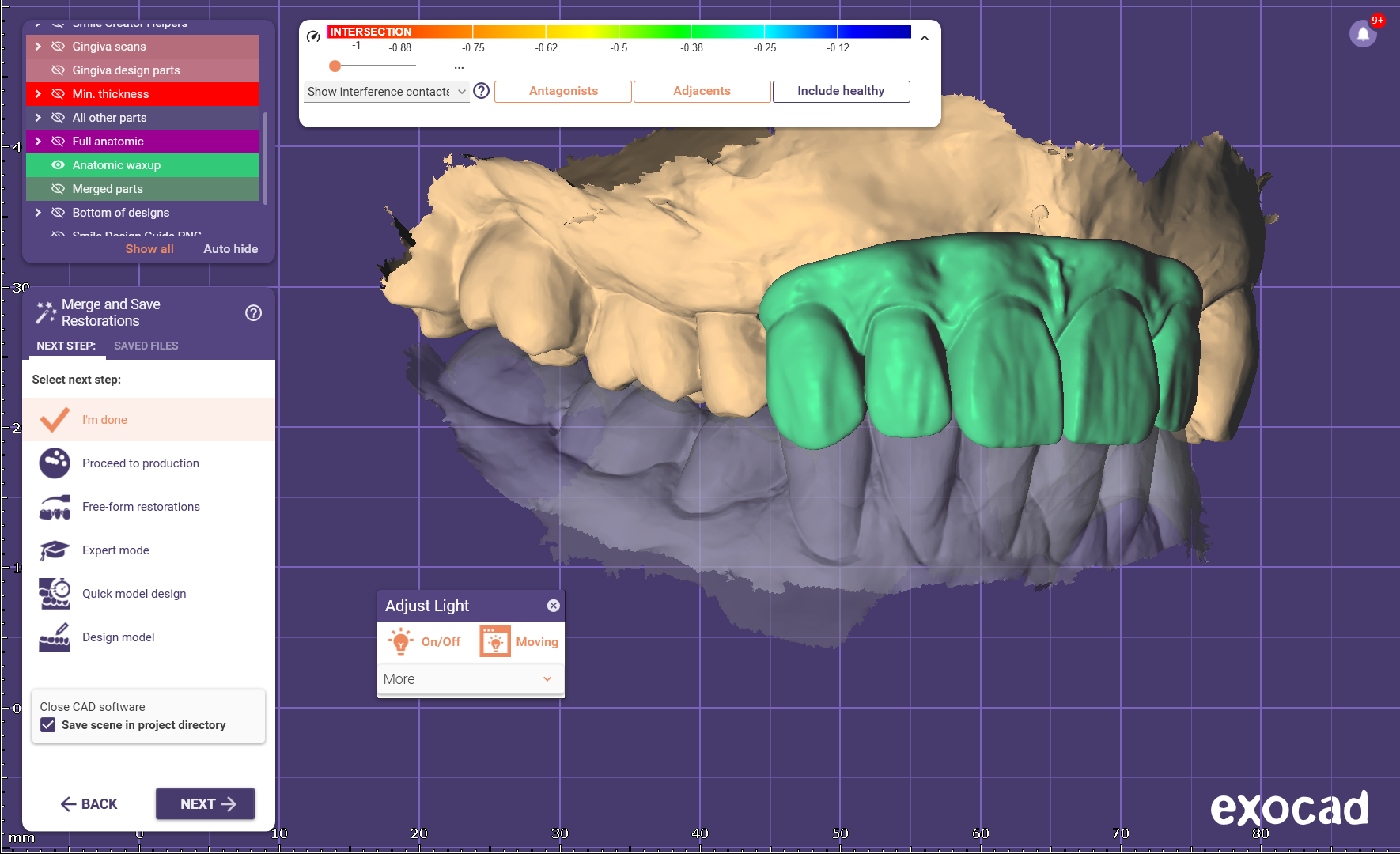This screenshot has width=1400, height=854.
Task: Click the notification bell icon
Action: [1362, 34]
